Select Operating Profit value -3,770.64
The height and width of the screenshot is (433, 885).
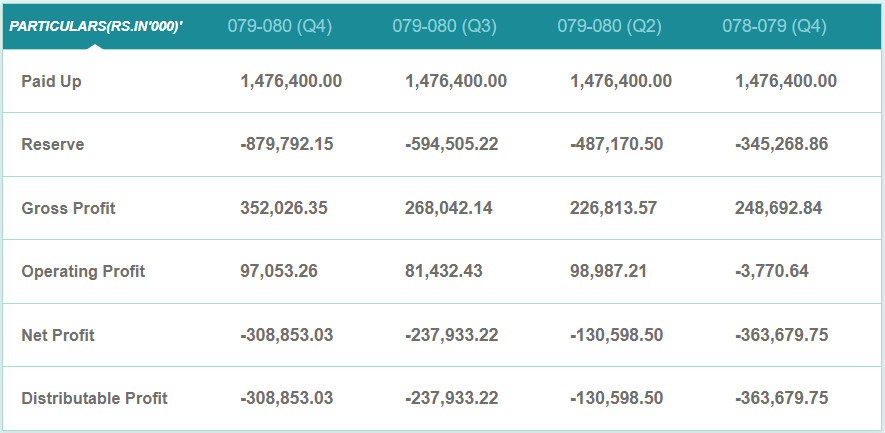772,271
